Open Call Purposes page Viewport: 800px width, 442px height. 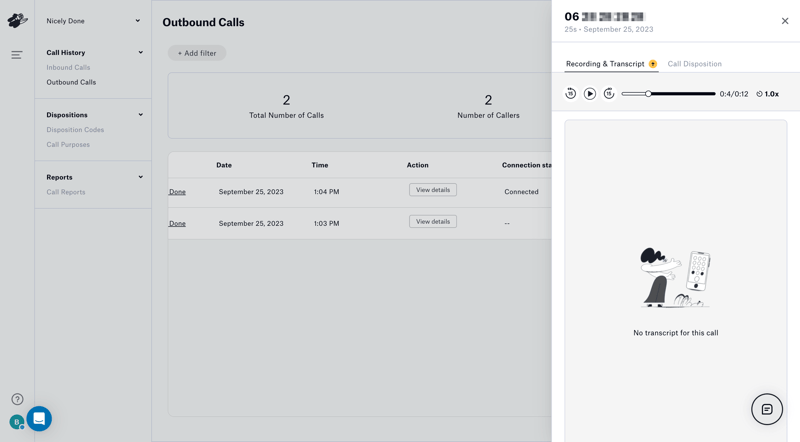pos(68,144)
